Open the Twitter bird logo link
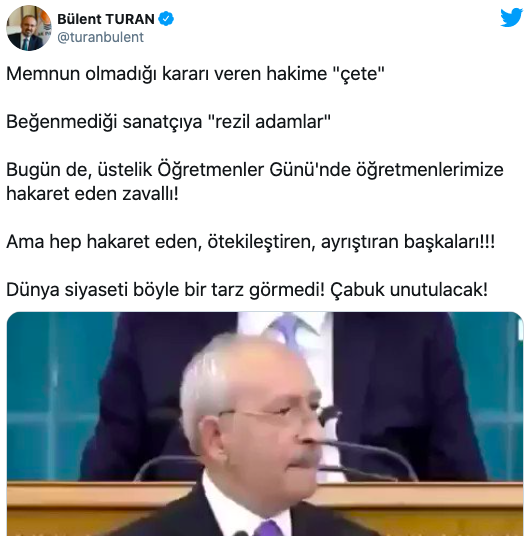This screenshot has height=536, width=532. 511,17
